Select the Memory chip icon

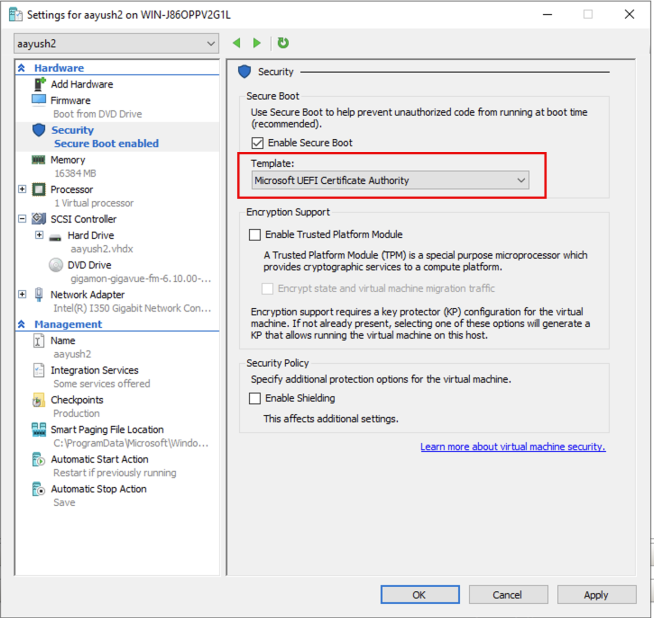pyautogui.click(x=39, y=160)
